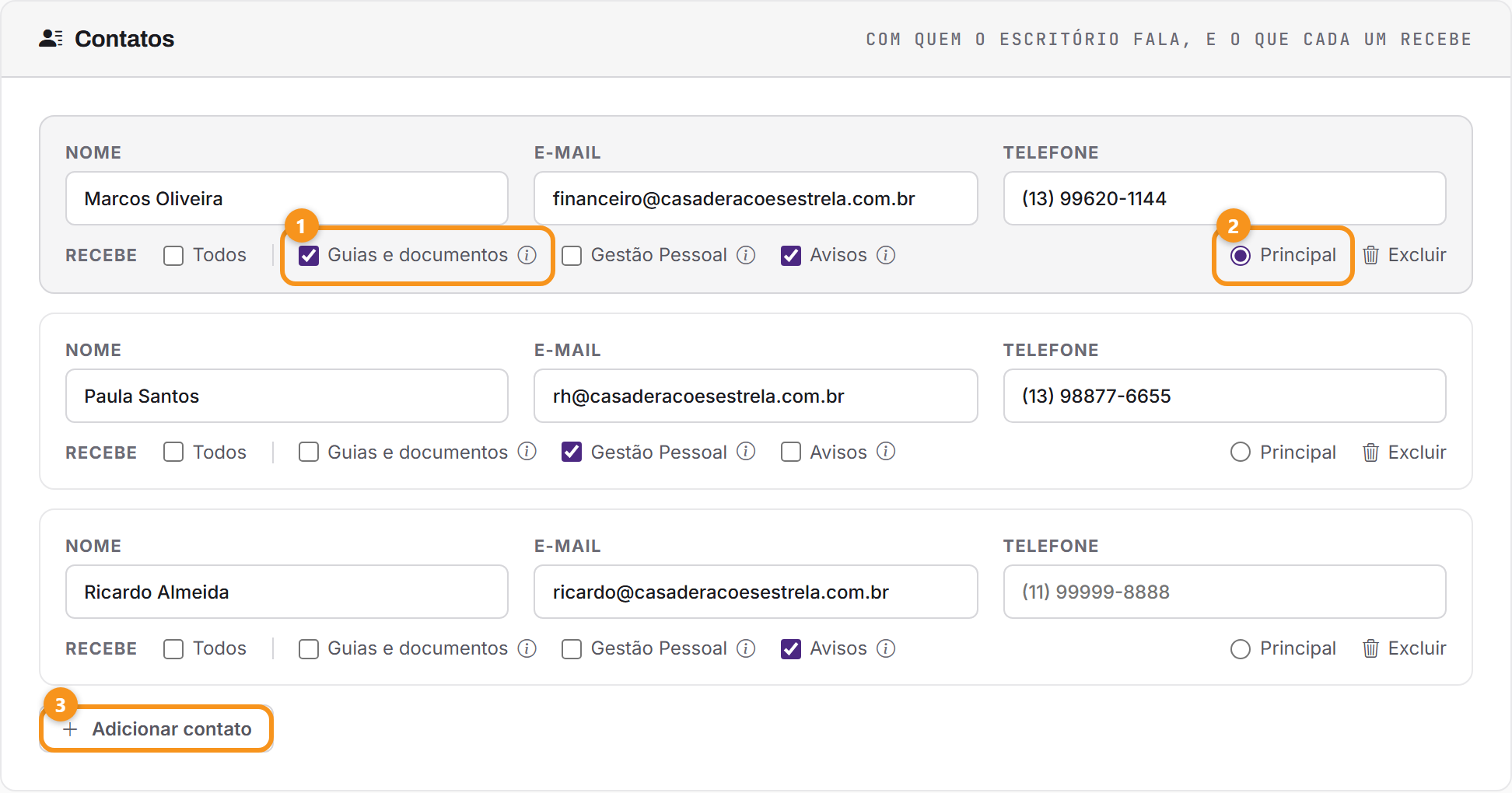This screenshot has width=1512, height=793.
Task: Open info icon for Guias e documentos, Ricardo row
Action: point(527,648)
